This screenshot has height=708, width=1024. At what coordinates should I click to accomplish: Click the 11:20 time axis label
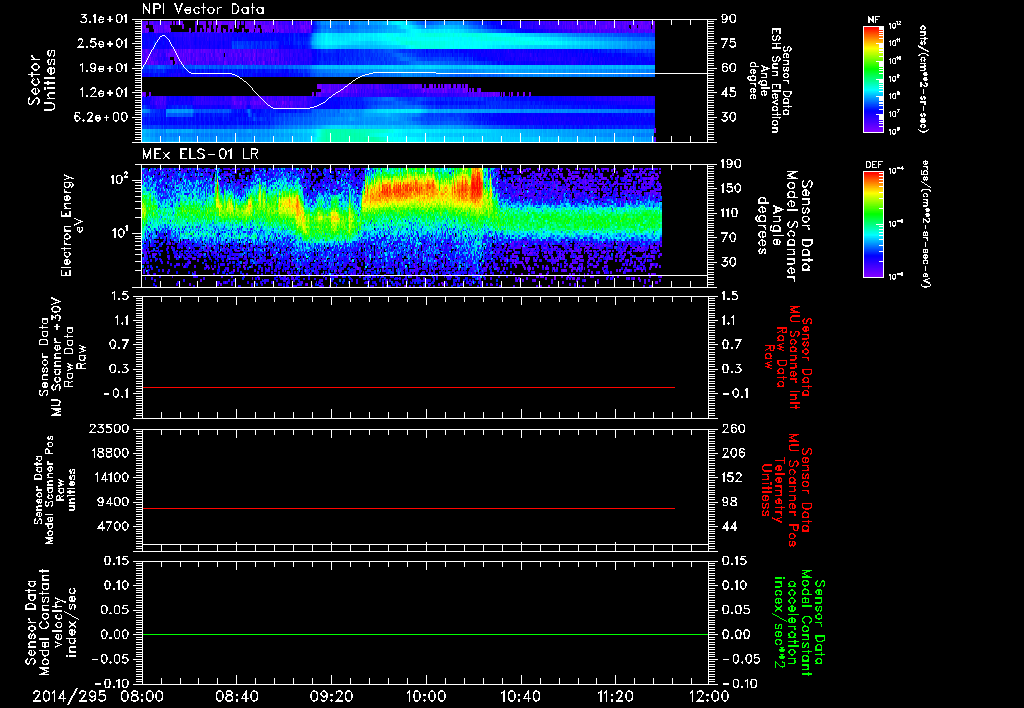(615, 697)
